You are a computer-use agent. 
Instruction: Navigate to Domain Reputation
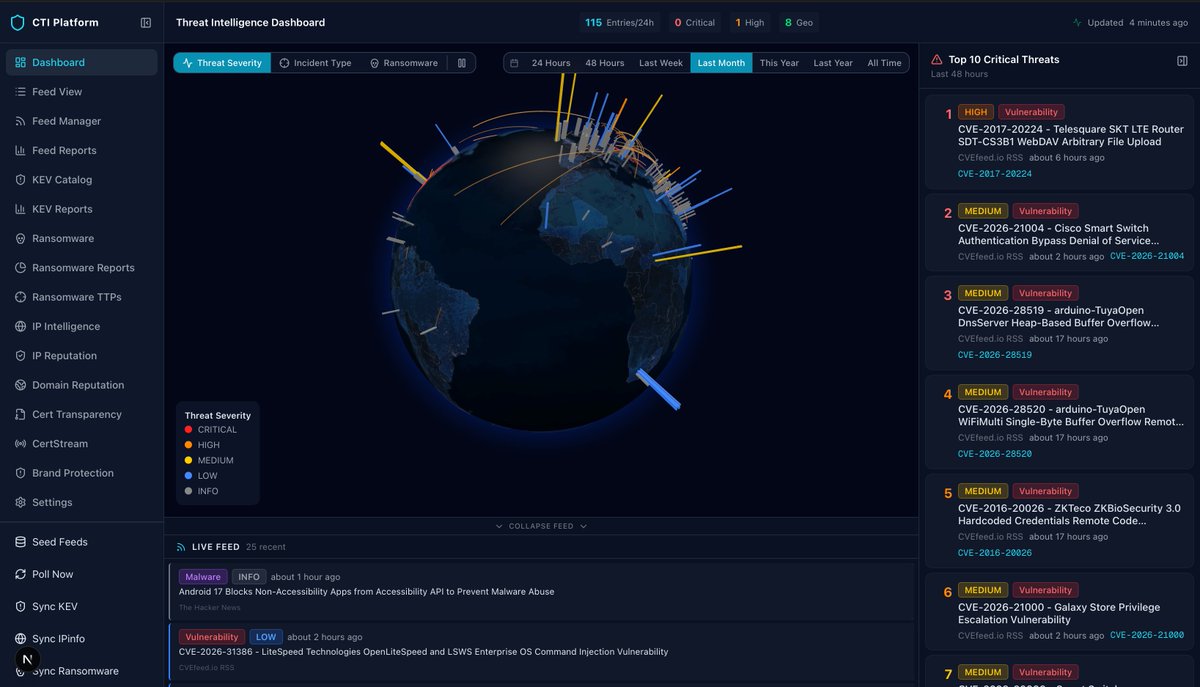pos(81,385)
